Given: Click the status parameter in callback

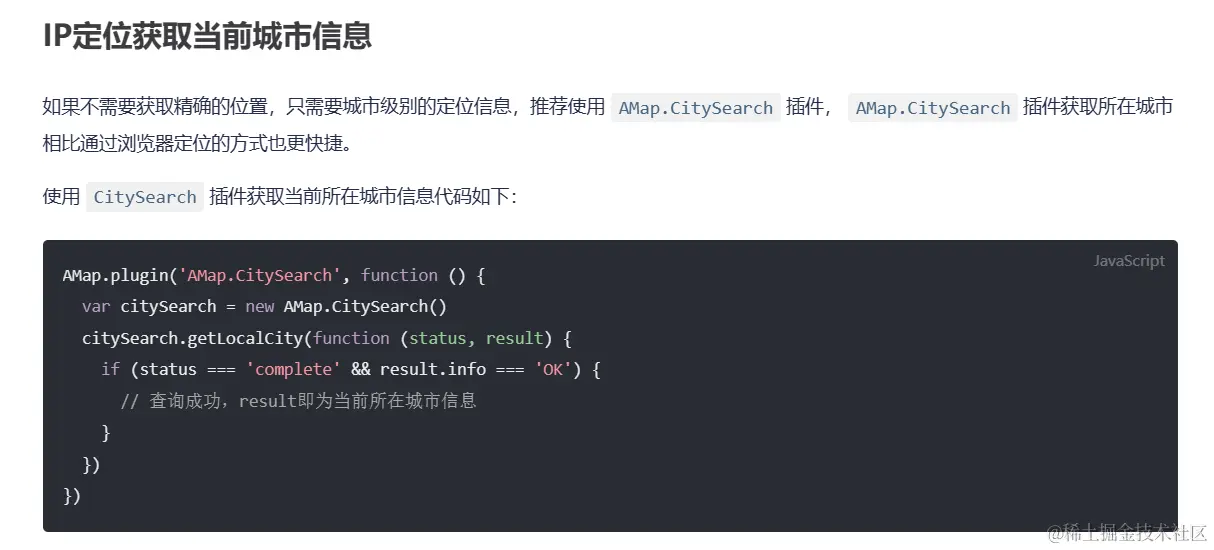Looking at the screenshot, I should click(x=438, y=338).
